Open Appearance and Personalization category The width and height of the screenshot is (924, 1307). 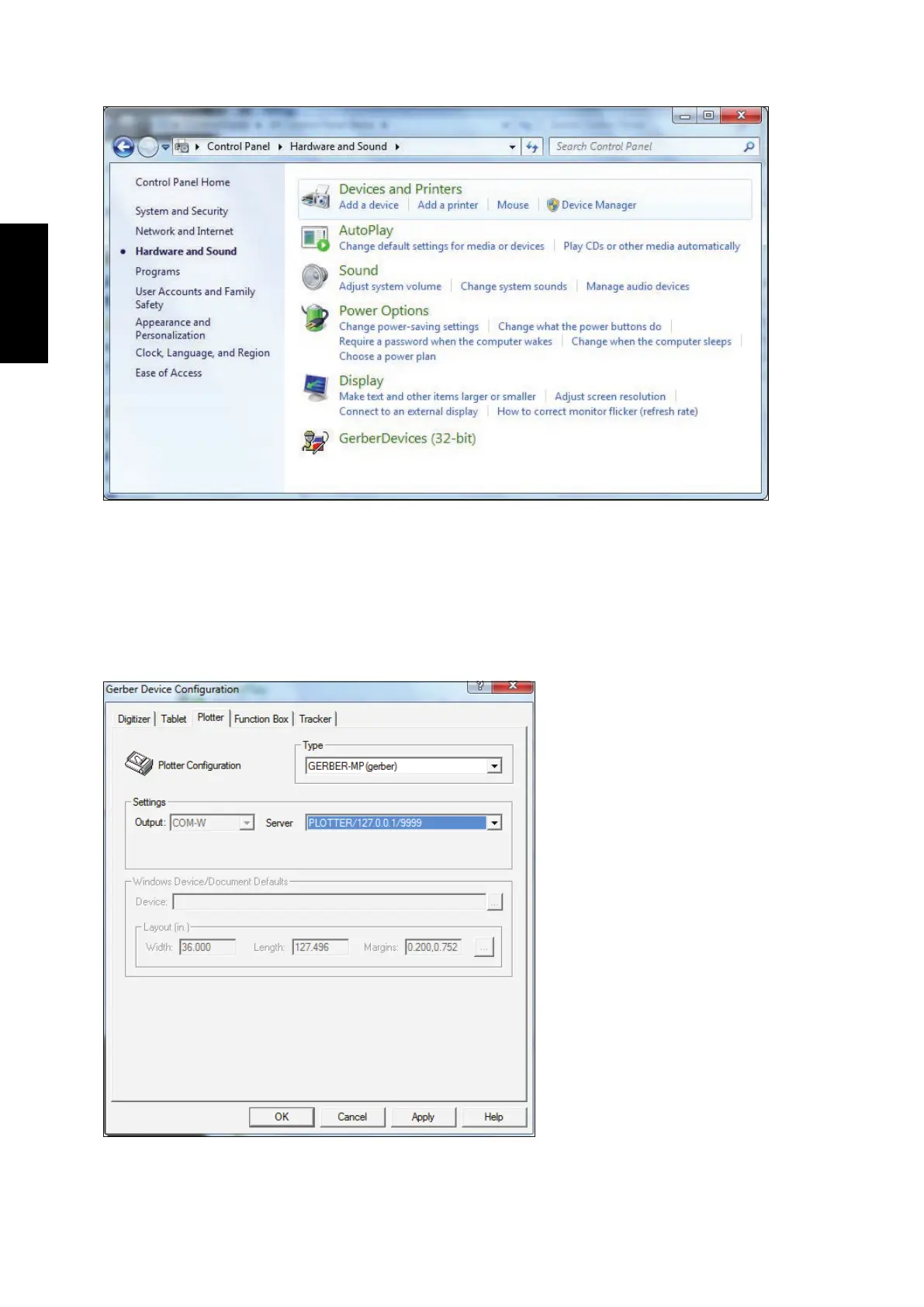(172, 328)
